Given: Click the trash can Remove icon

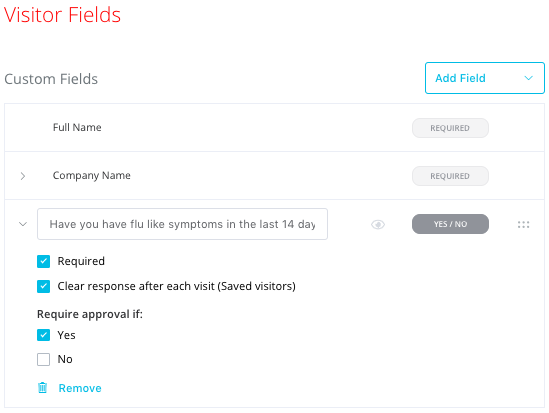Looking at the screenshot, I should [x=43, y=388].
